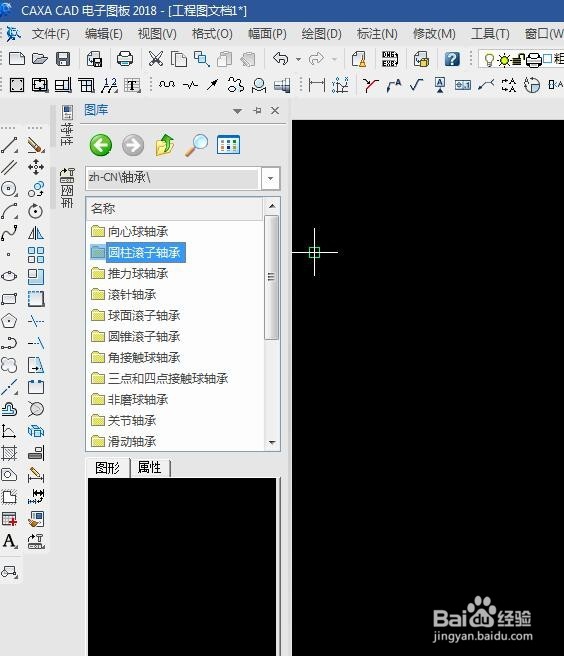Image resolution: width=564 pixels, height=656 pixels.
Task: Switch to the 属性 tab
Action: coord(149,468)
